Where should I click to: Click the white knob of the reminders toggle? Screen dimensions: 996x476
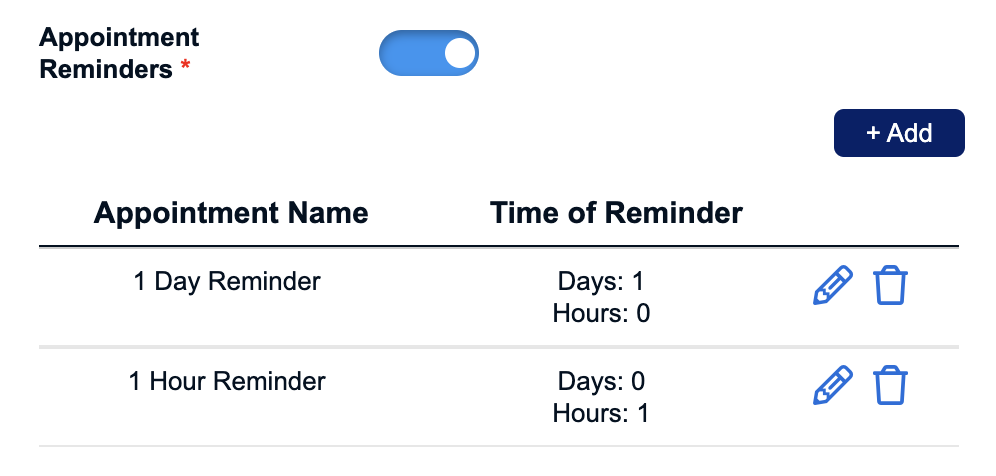coord(460,53)
